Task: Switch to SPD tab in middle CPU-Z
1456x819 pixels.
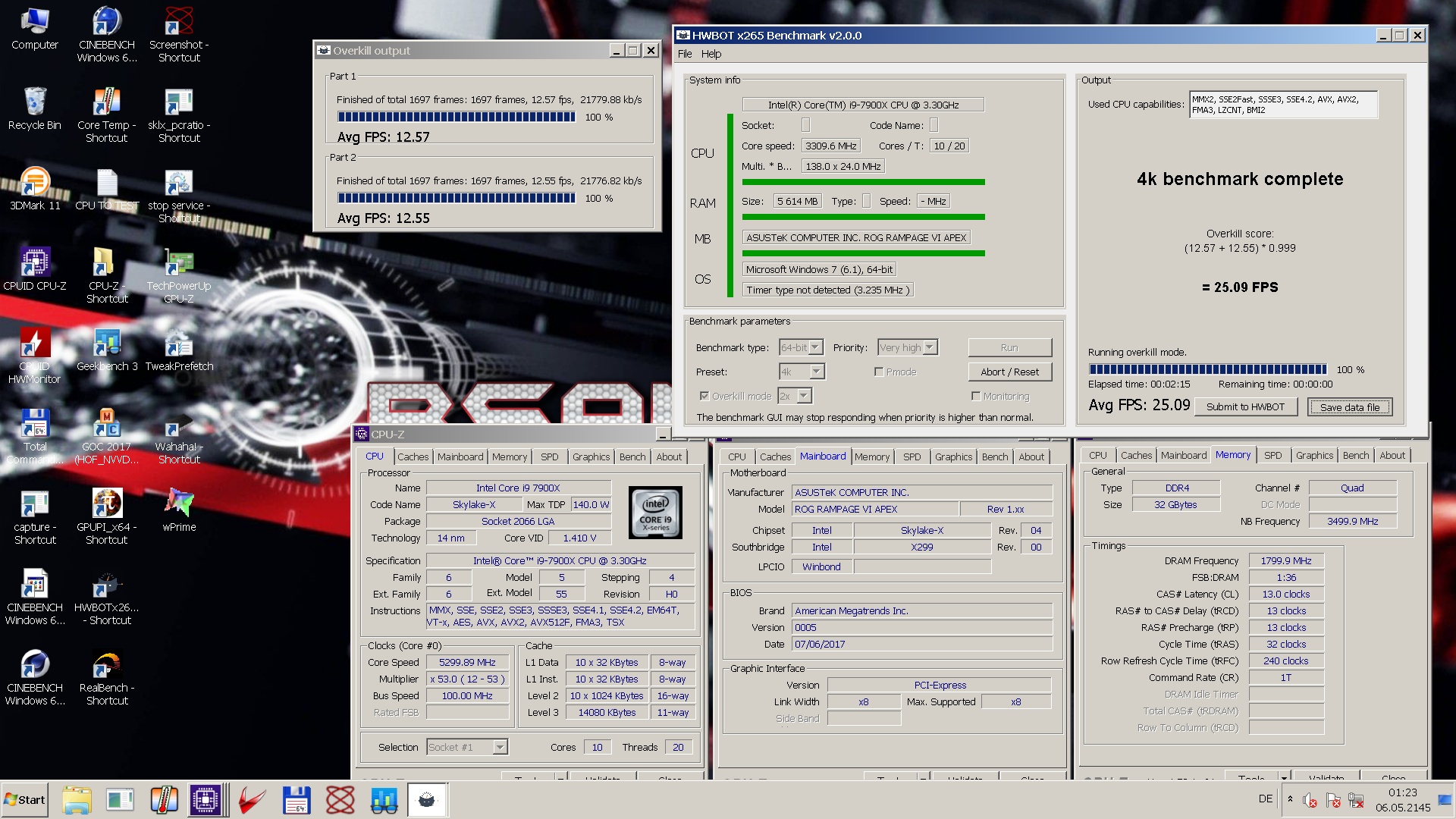Action: coord(912,457)
